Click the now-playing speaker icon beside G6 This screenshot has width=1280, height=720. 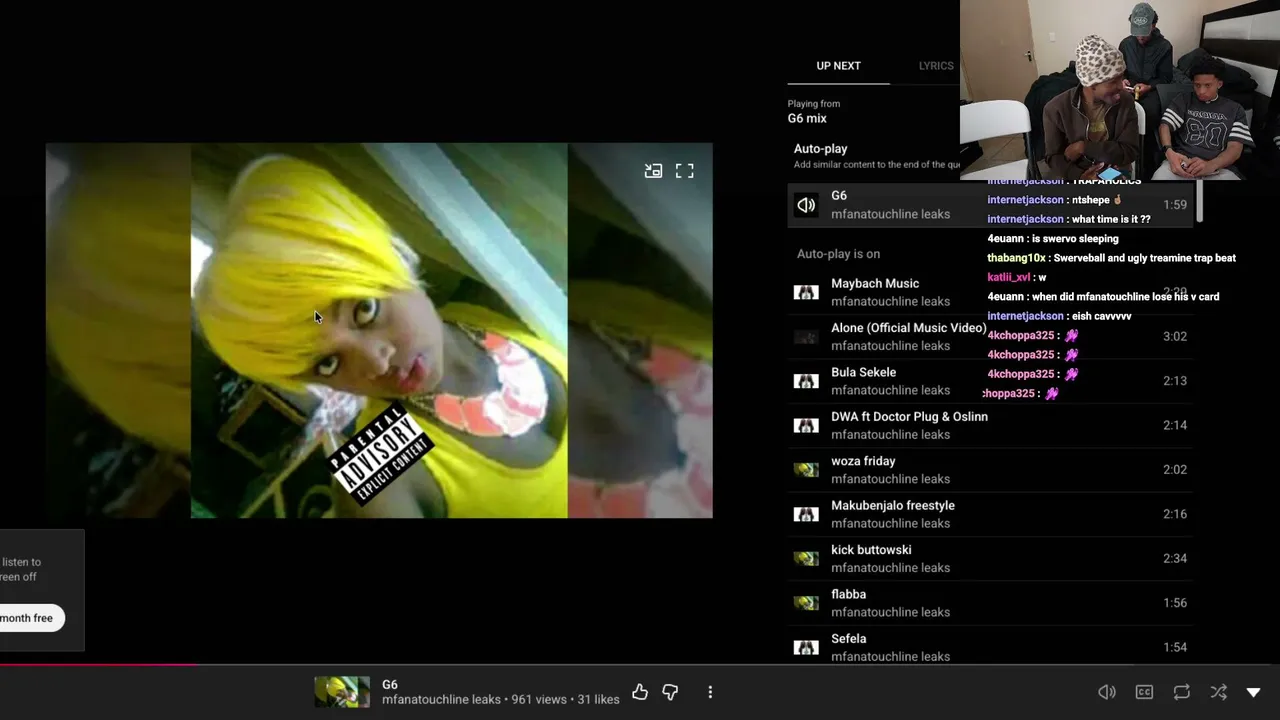point(806,205)
